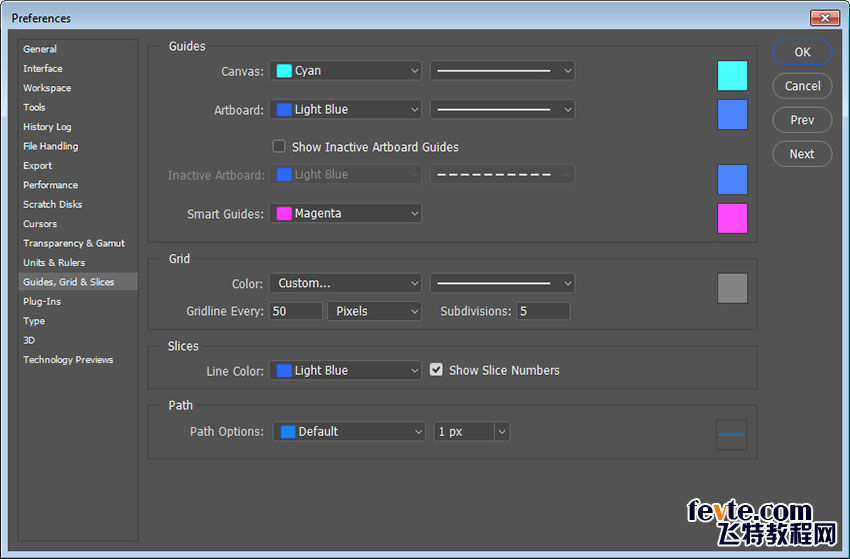Click the Path line preview thumbnail
850x559 pixels.
[x=731, y=434]
